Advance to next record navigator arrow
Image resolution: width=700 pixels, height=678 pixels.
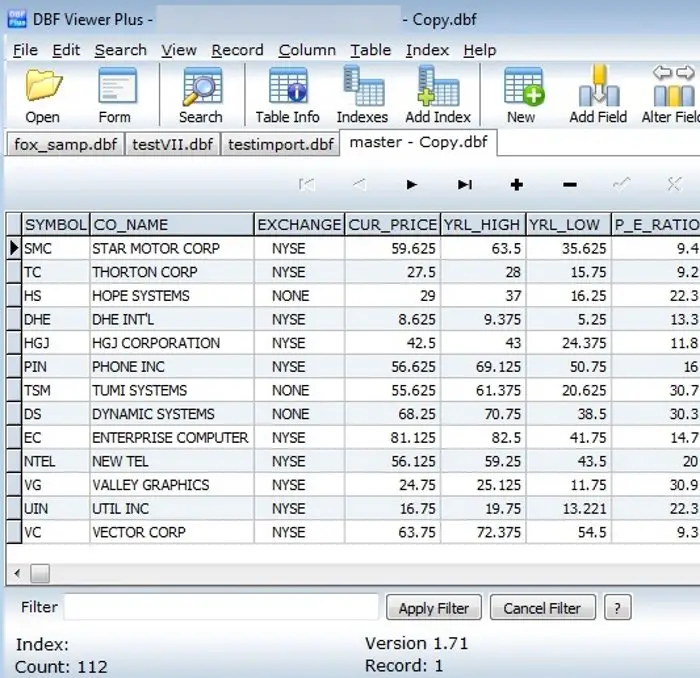(x=412, y=184)
